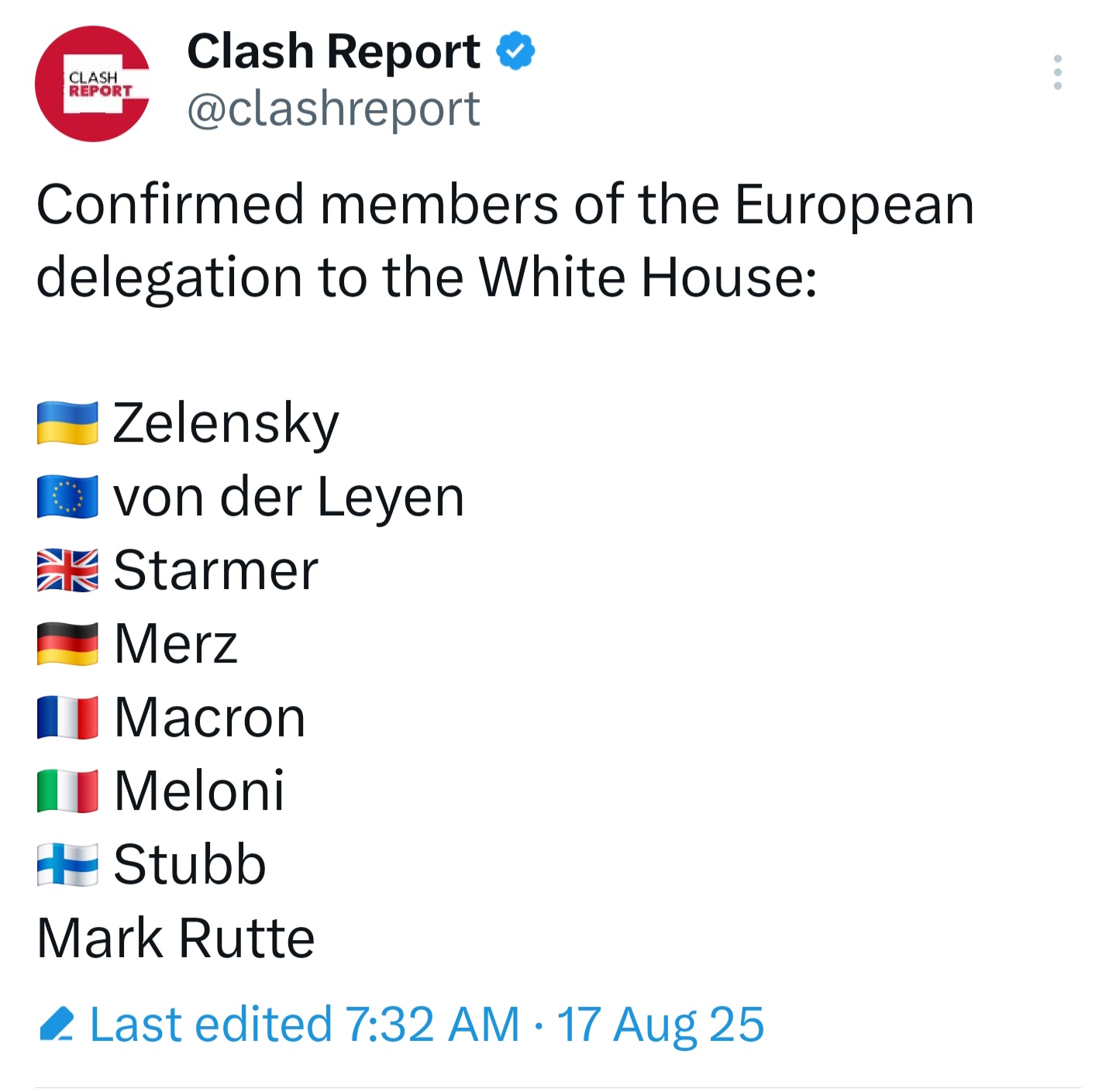Viewport: 1116px width, 1092px height.
Task: Tap the Finland flag emoji
Action: point(67,865)
